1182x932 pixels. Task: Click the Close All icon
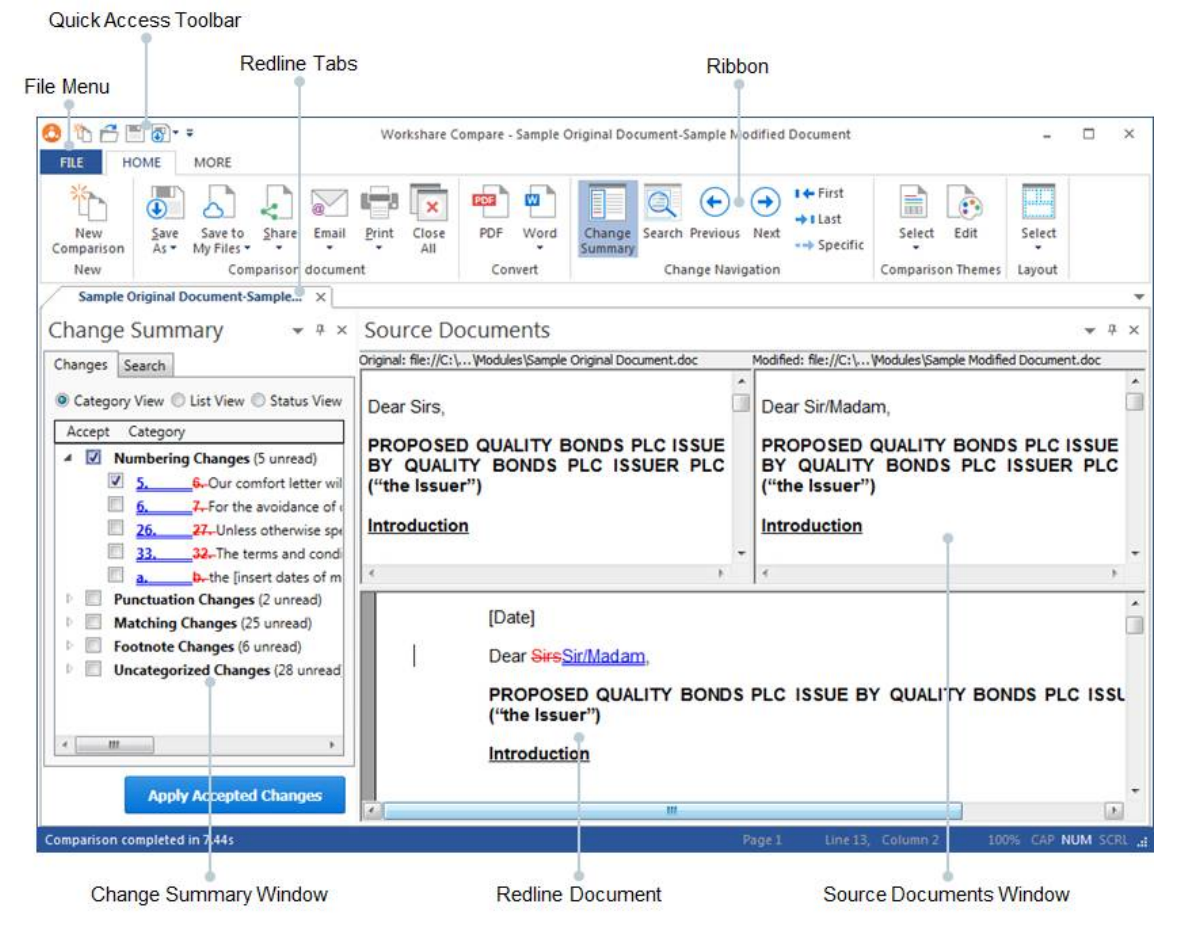[x=428, y=219]
